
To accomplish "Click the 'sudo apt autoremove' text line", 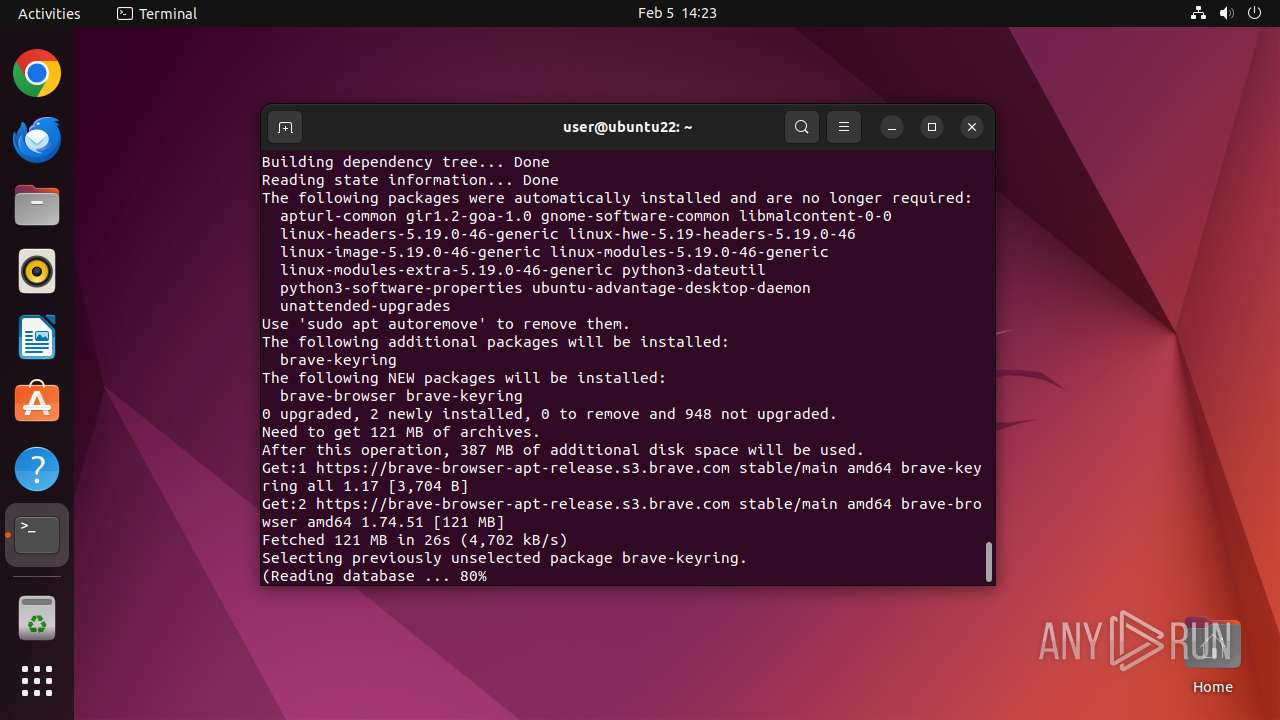I will [x=446, y=324].
